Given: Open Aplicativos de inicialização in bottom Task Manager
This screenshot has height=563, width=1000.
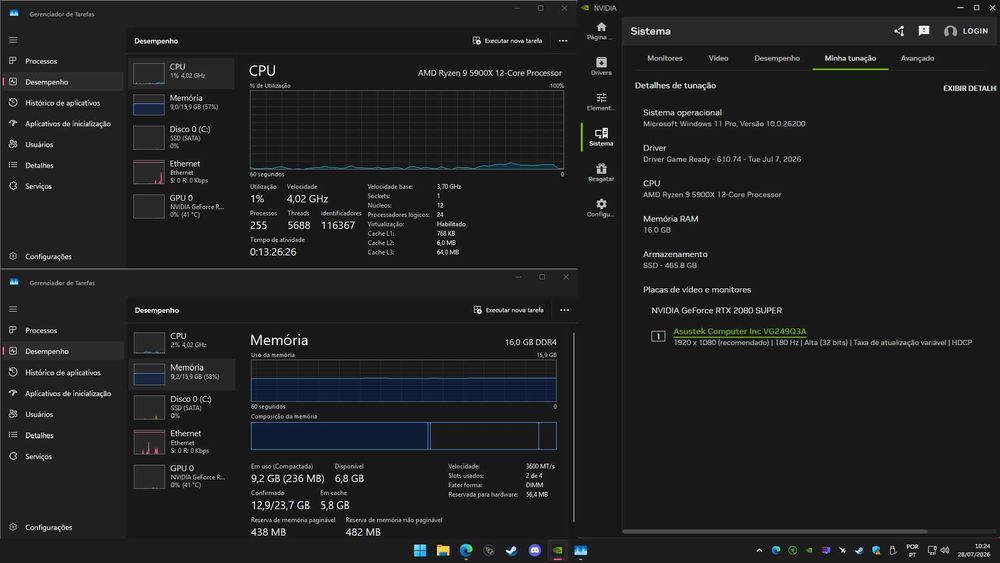Looking at the screenshot, I should point(68,393).
